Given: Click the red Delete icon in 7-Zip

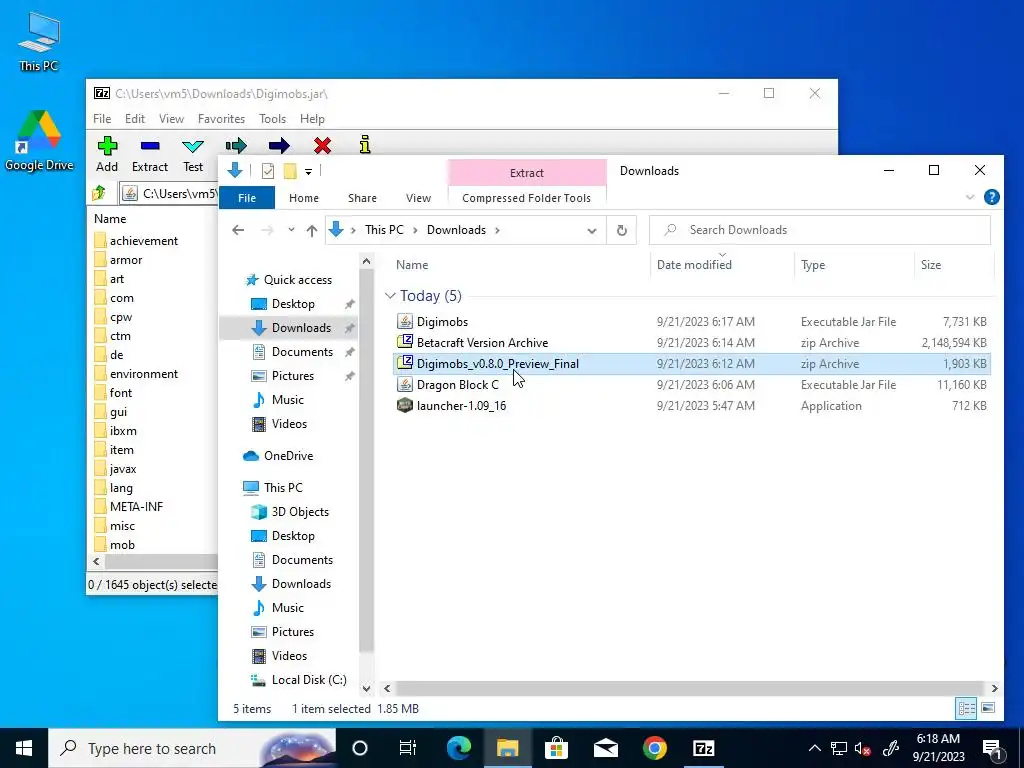Looking at the screenshot, I should tap(322, 145).
